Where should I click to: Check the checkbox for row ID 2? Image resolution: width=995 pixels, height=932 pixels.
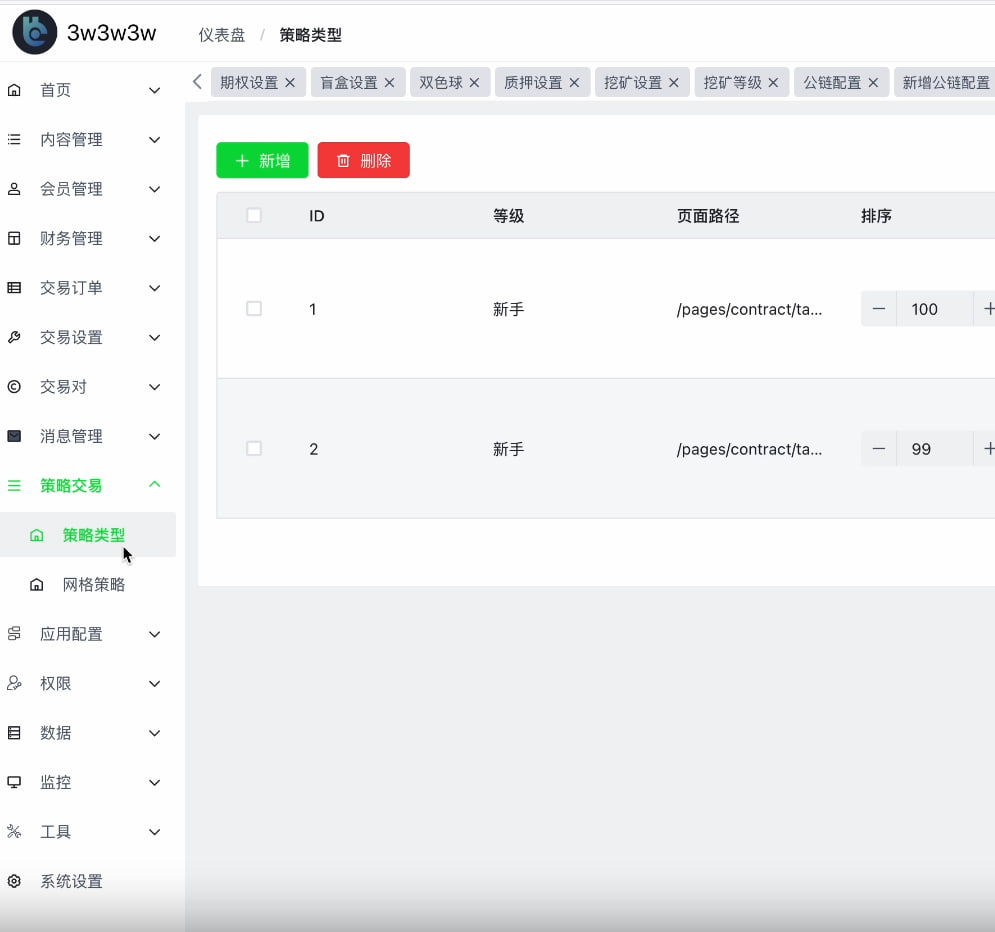(x=254, y=449)
